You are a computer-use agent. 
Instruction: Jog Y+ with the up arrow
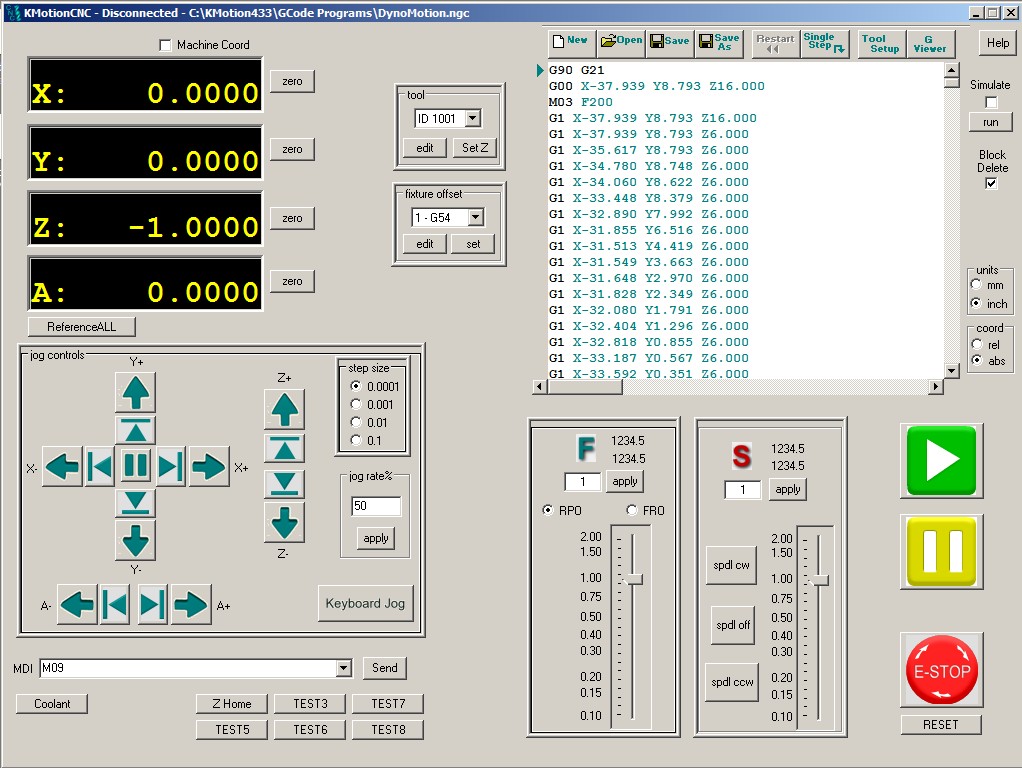(x=136, y=392)
